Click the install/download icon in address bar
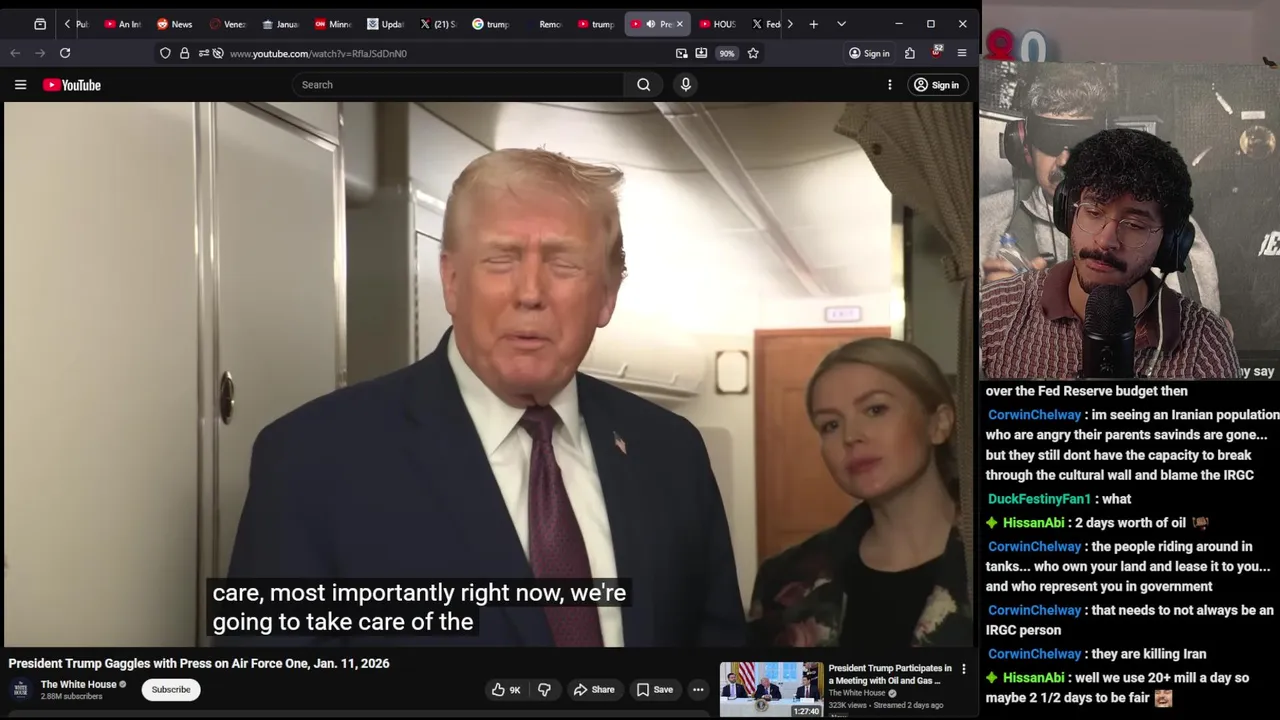The height and width of the screenshot is (720, 1280). 701,53
